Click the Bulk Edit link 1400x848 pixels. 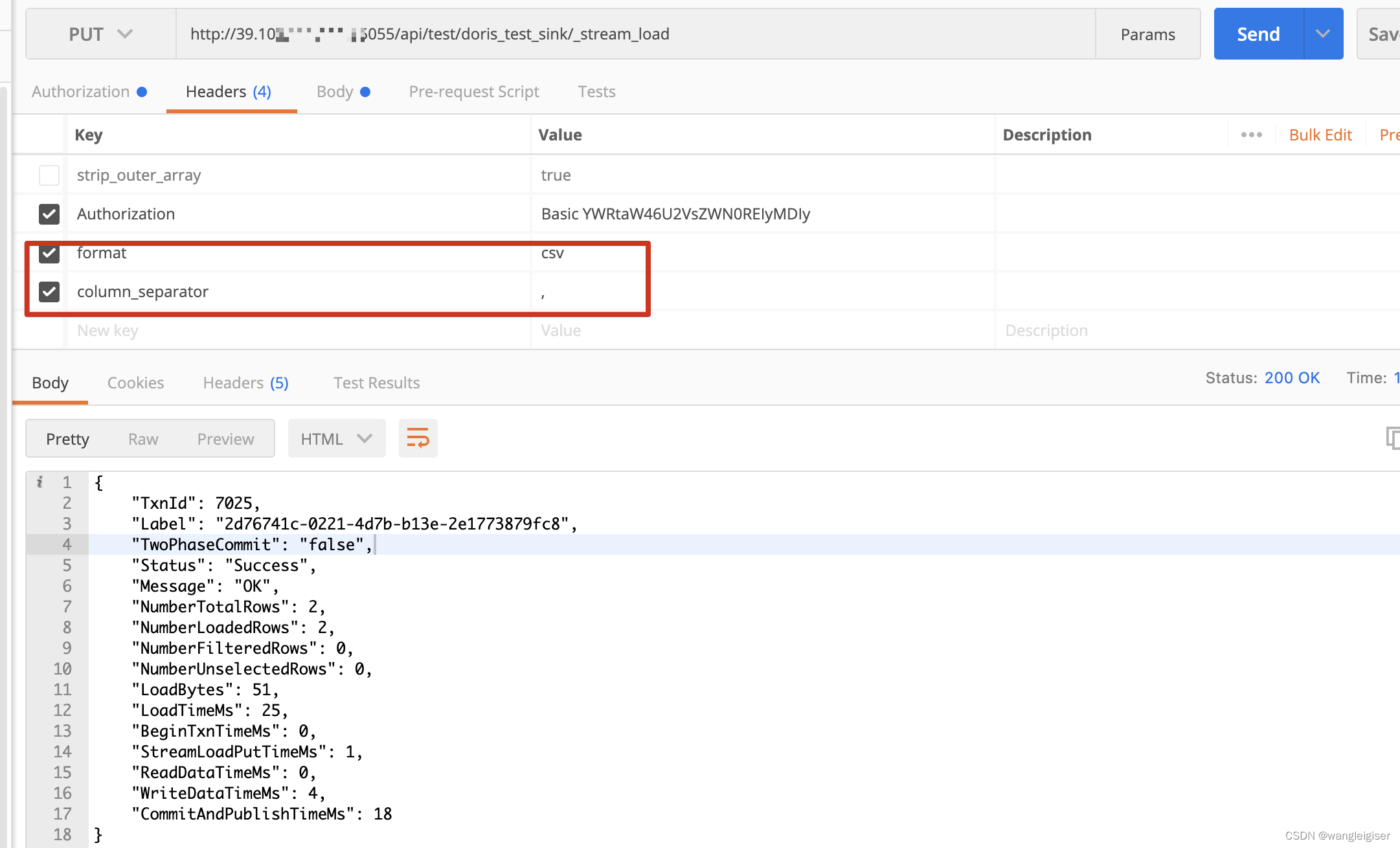pyautogui.click(x=1320, y=135)
